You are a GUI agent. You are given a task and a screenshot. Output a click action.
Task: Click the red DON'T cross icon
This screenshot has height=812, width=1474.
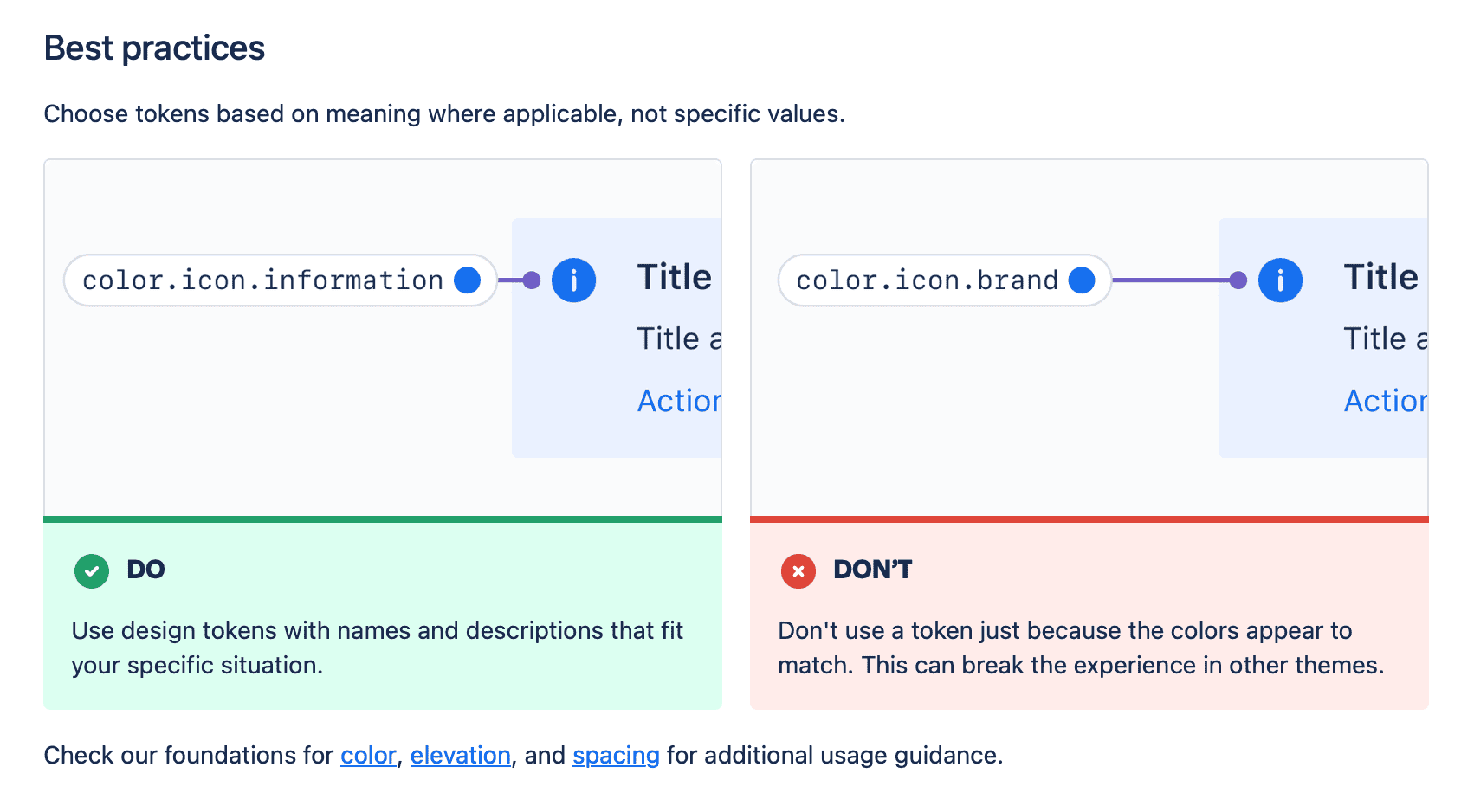coord(798,571)
